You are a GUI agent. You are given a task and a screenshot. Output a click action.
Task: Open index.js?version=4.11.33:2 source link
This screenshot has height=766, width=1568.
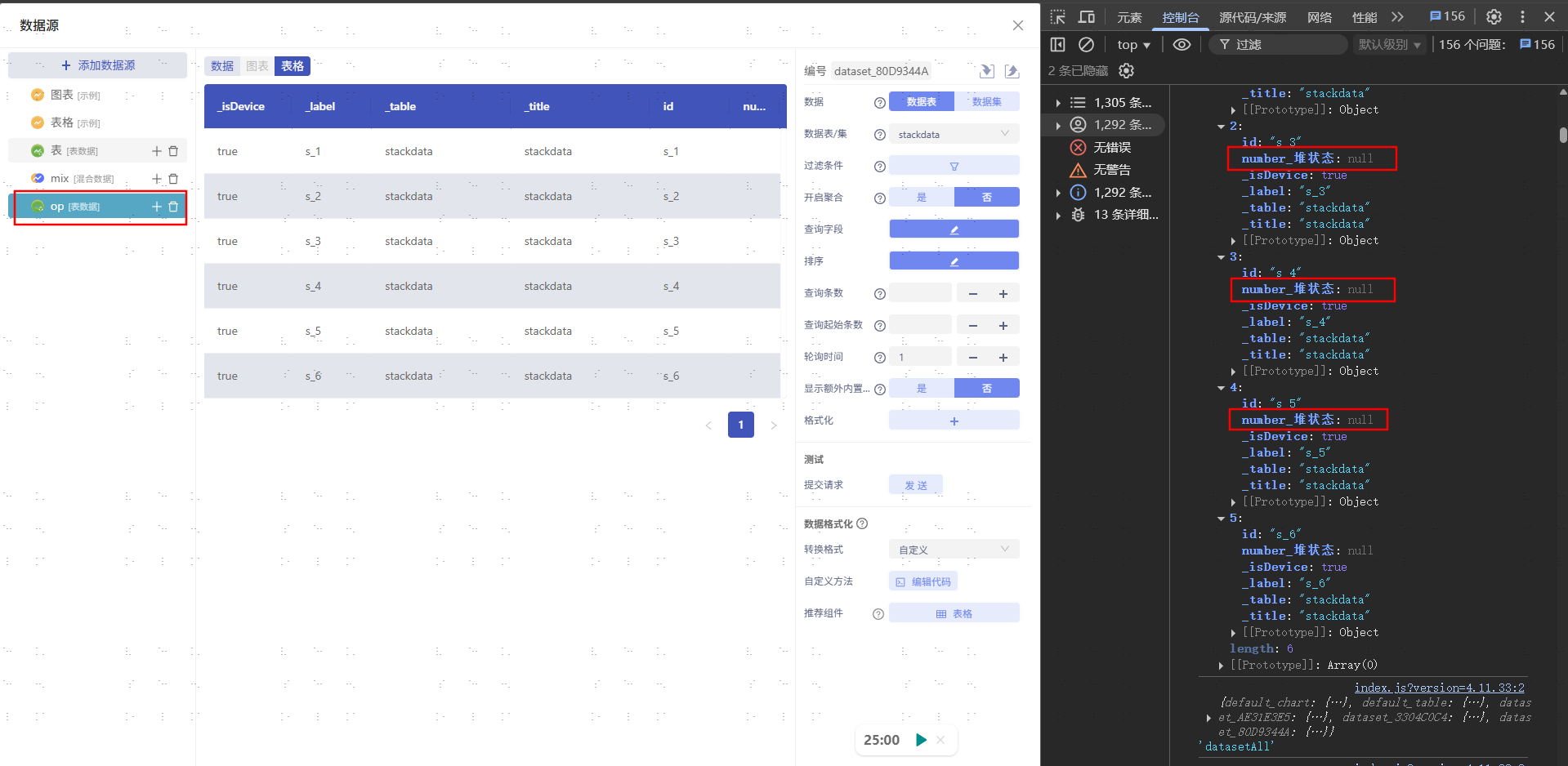point(1440,688)
